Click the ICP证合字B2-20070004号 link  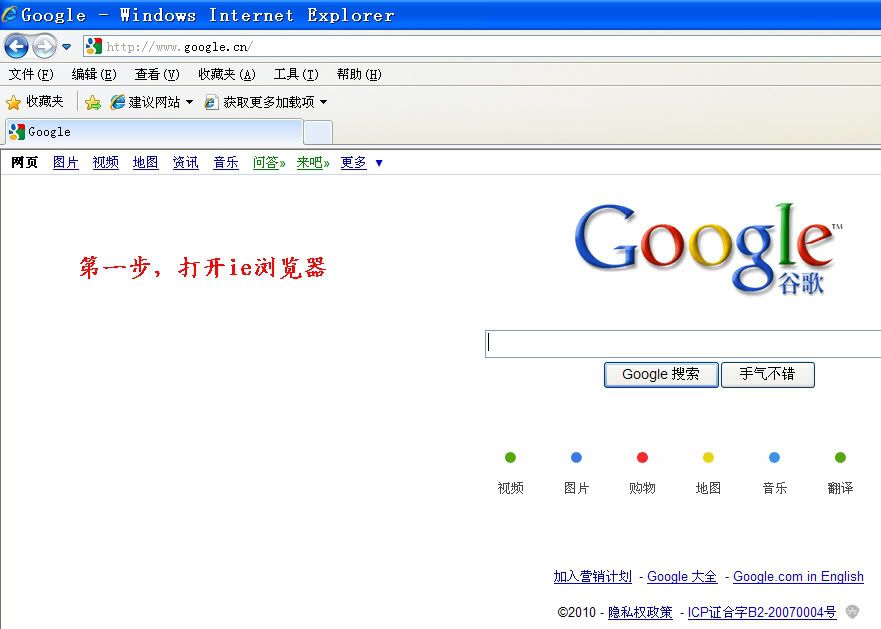762,612
